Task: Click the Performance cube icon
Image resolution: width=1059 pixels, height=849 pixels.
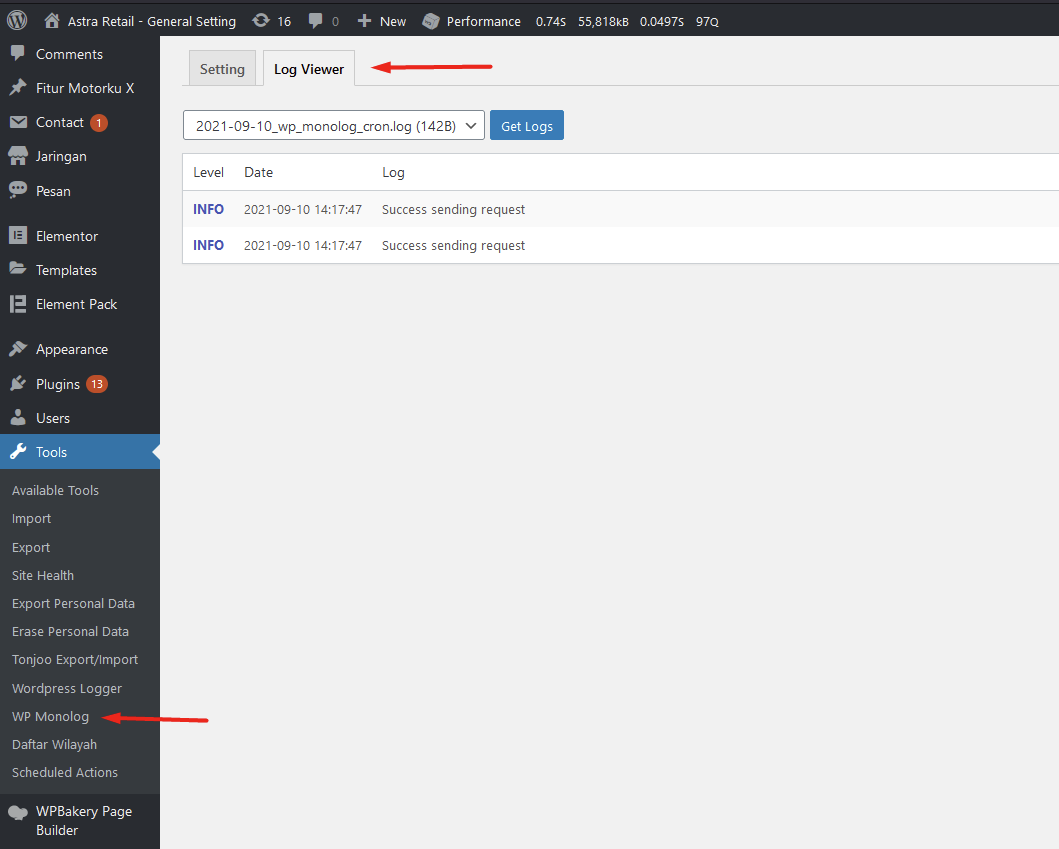Action: coord(431,22)
